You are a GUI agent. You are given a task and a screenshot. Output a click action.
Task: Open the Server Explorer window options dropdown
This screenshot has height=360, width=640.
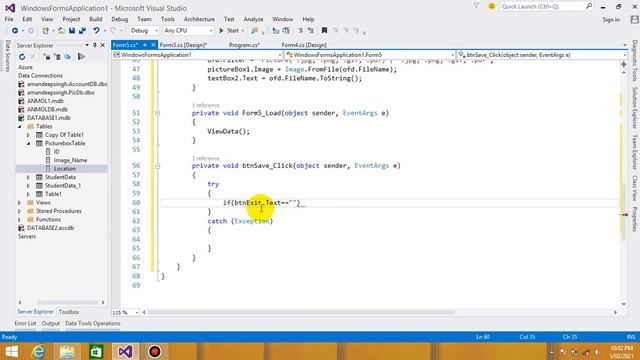pos(87,45)
